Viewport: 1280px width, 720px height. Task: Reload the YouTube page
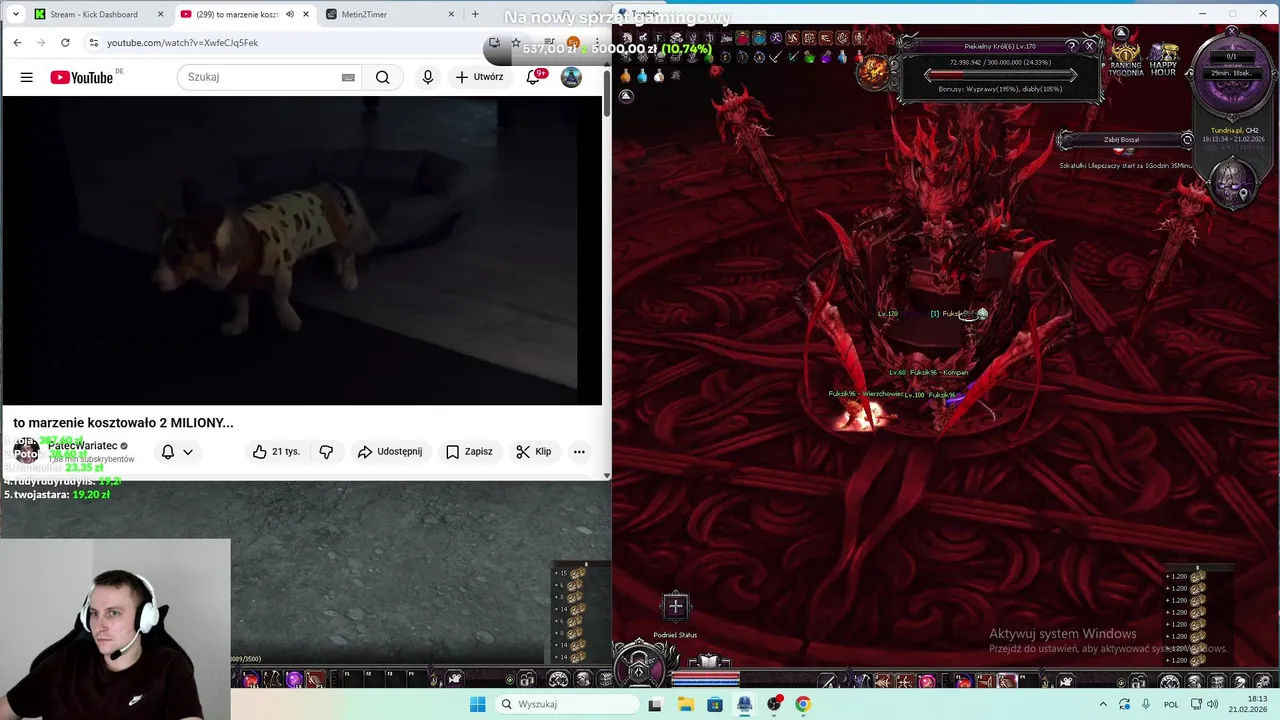coord(65,43)
